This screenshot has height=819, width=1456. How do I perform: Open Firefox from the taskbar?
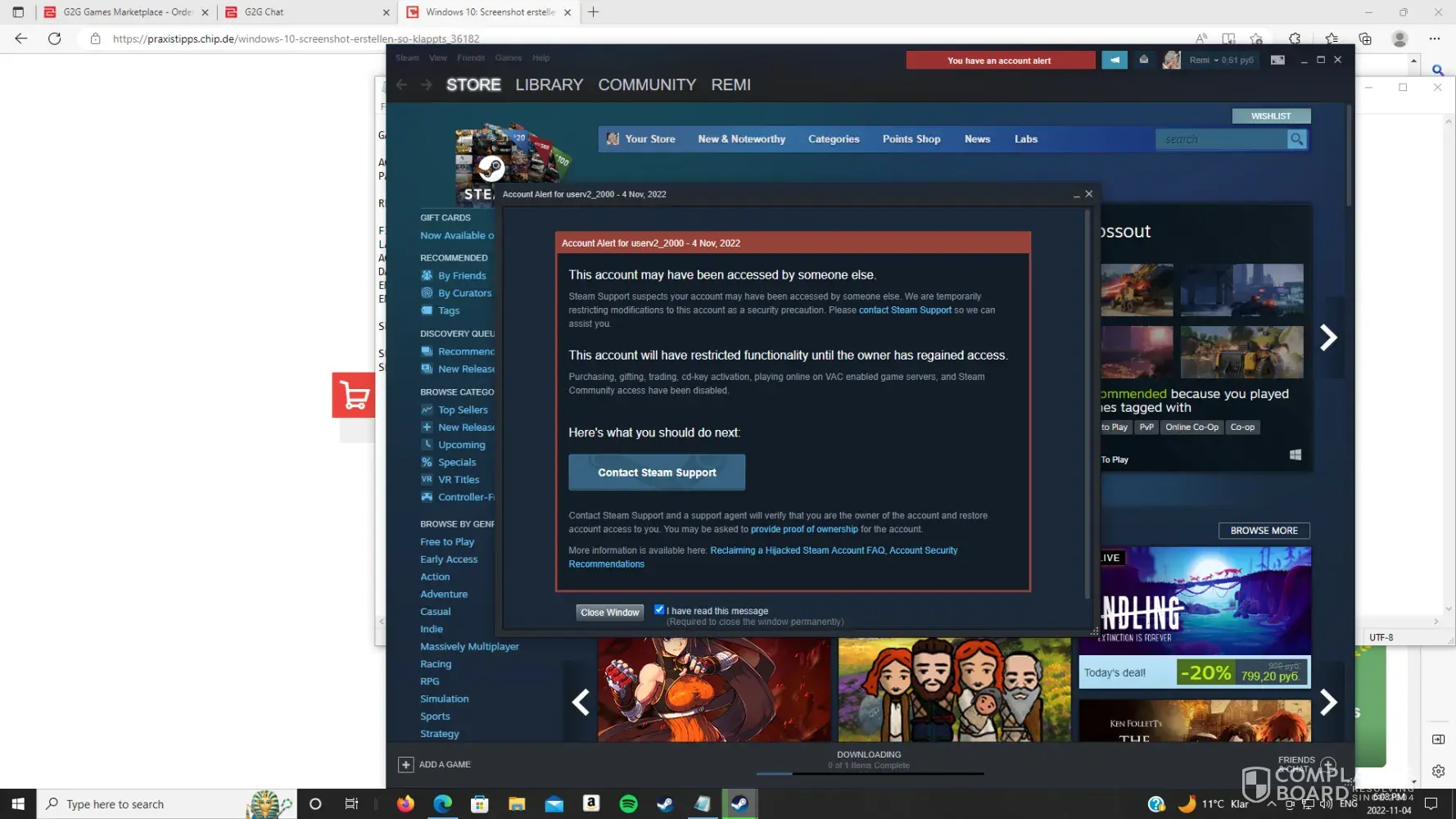coord(405,803)
